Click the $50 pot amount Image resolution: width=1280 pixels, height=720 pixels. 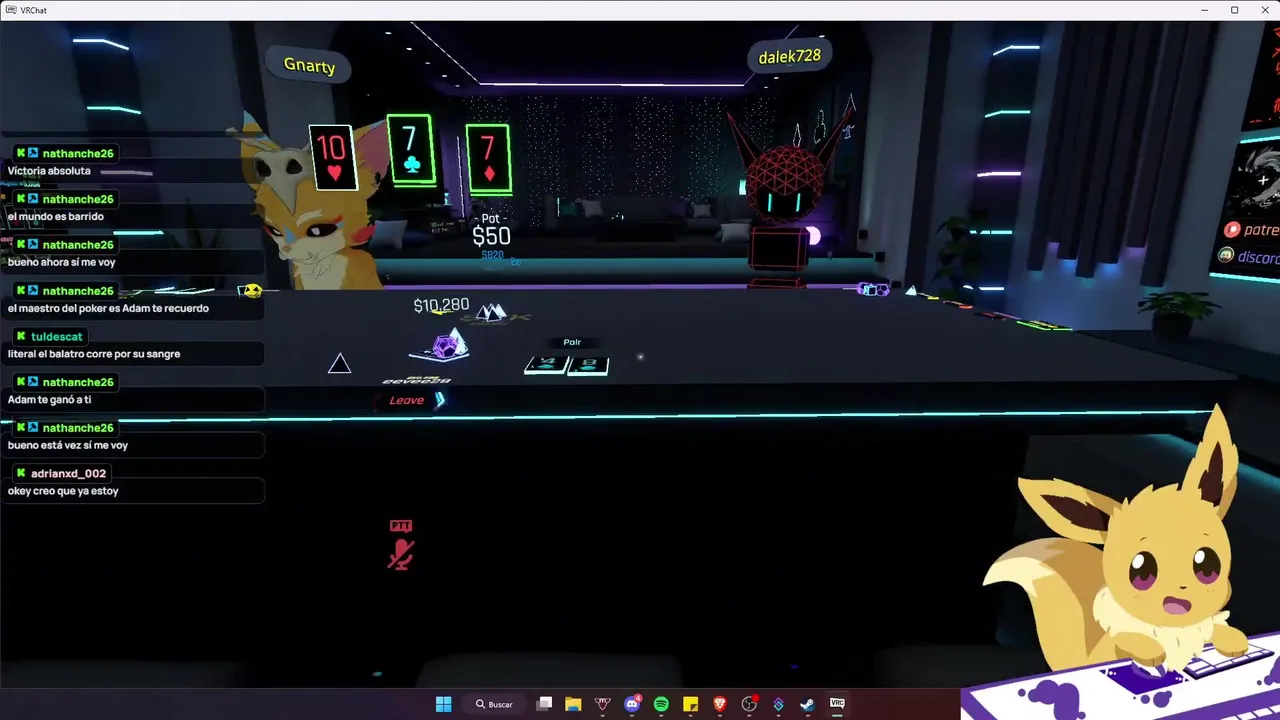pyautogui.click(x=491, y=236)
